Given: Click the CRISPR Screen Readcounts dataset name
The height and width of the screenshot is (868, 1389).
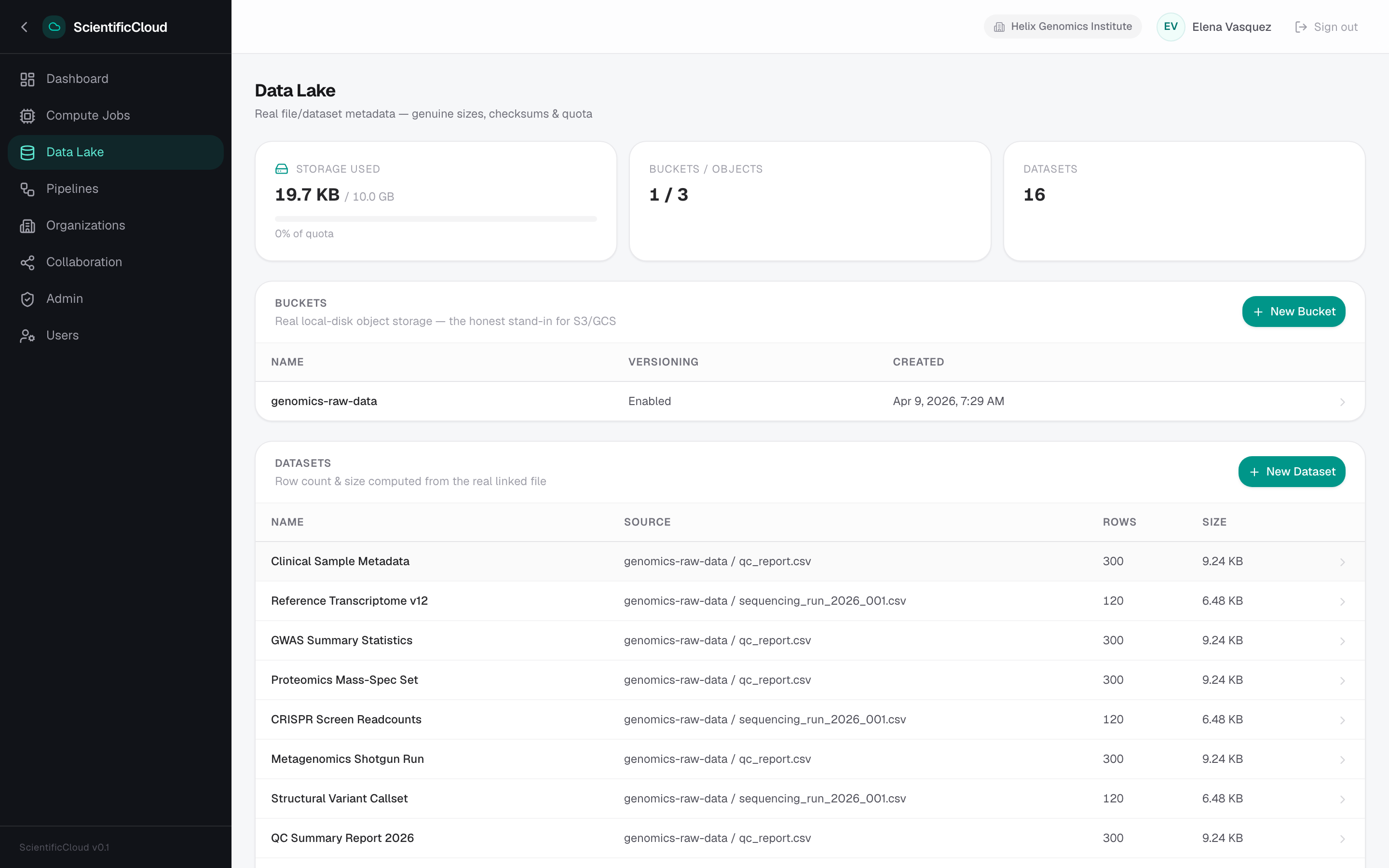Looking at the screenshot, I should pyautogui.click(x=346, y=720).
